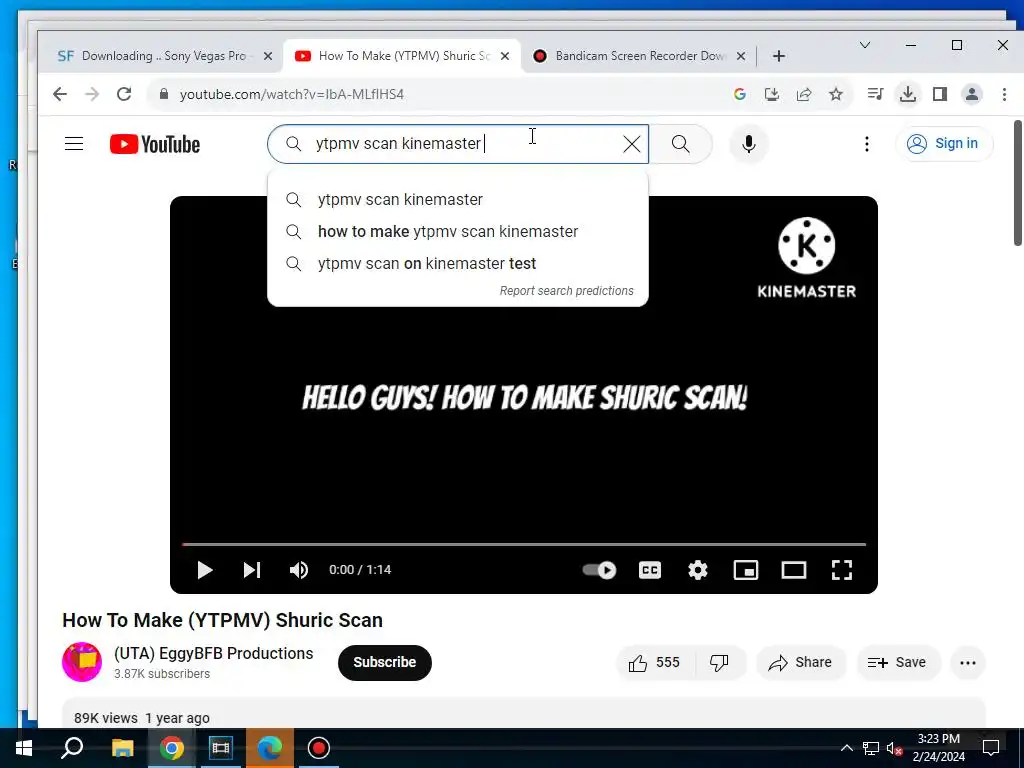Open Microsoft Edge from taskbar
The image size is (1024, 768).
(x=270, y=748)
